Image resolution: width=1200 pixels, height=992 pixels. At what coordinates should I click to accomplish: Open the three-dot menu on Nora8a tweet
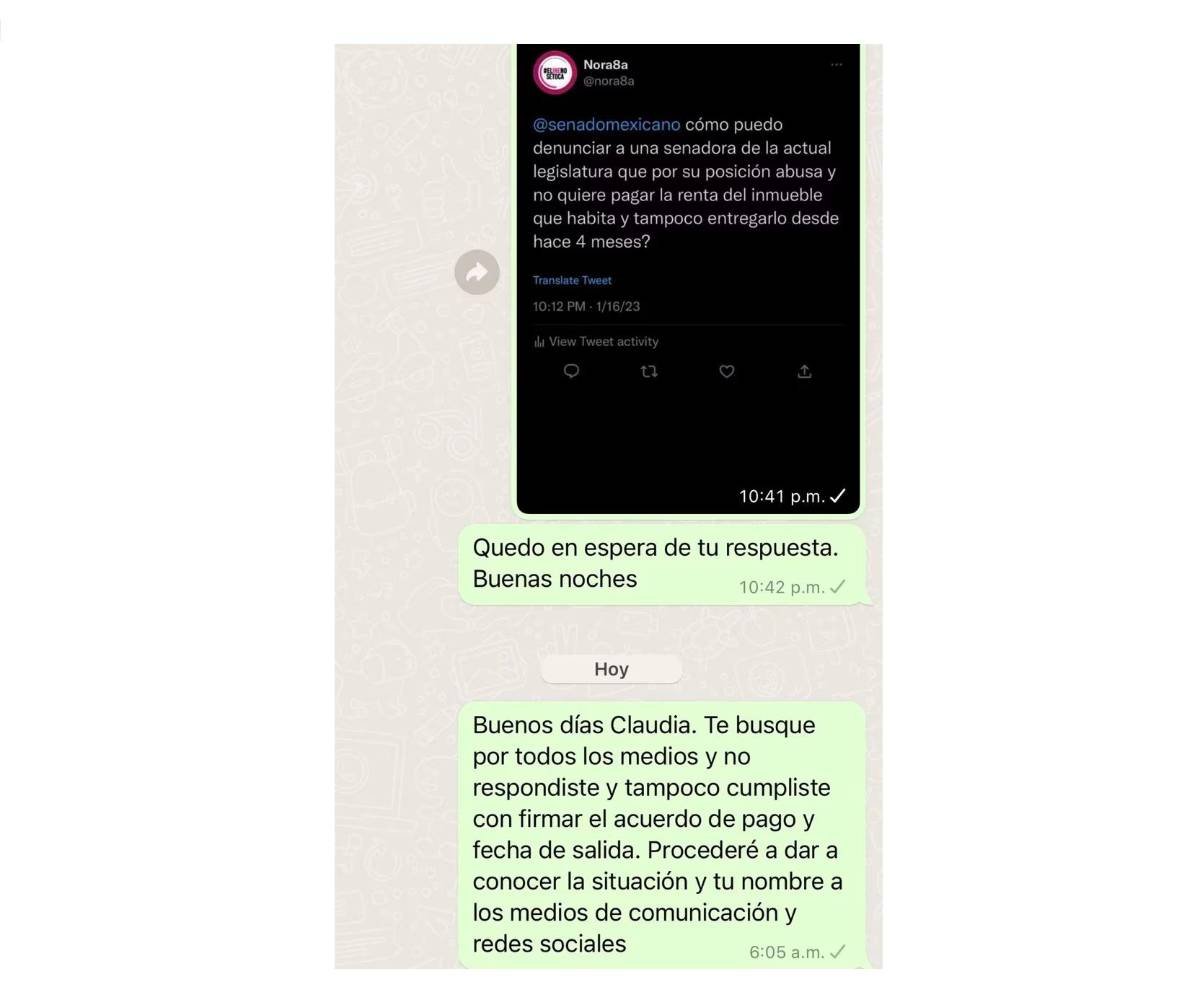point(836,64)
